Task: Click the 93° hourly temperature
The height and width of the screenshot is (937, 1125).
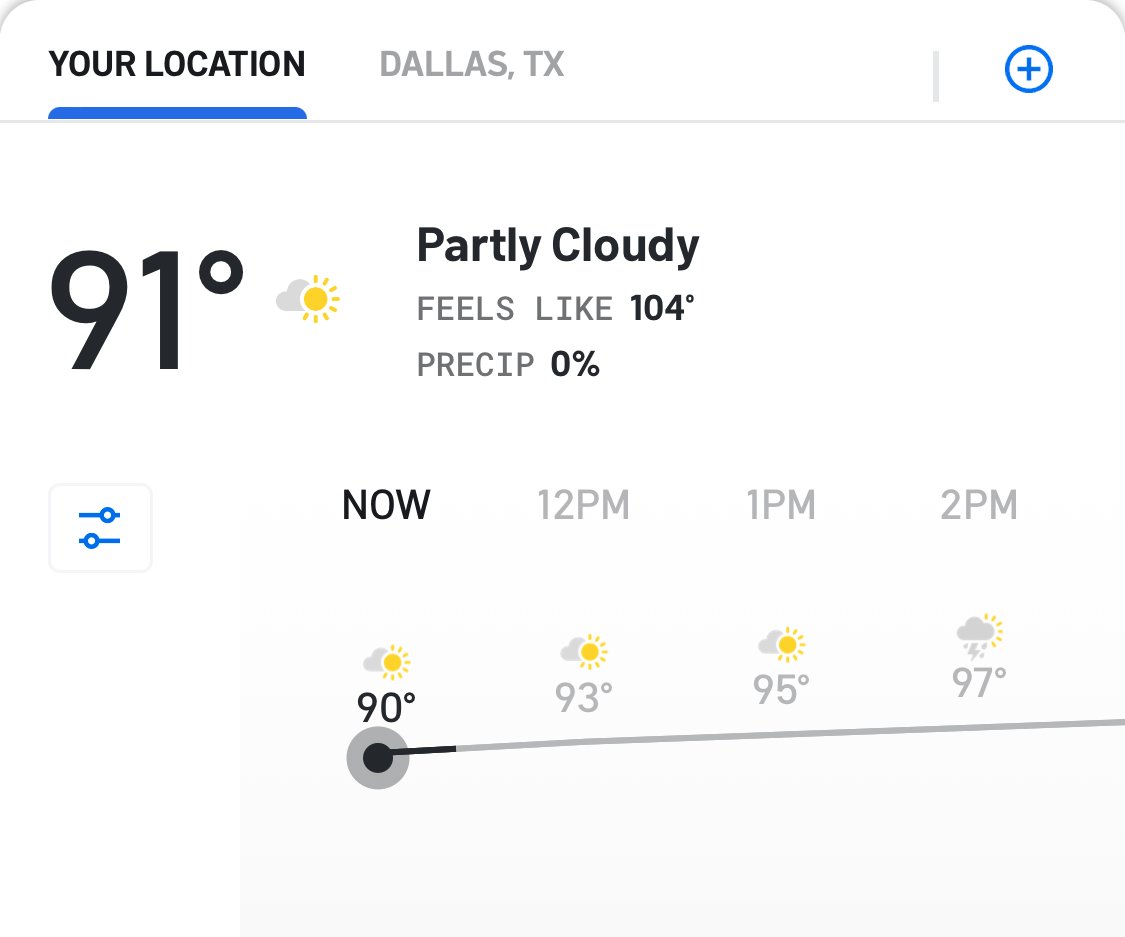Action: [x=584, y=697]
